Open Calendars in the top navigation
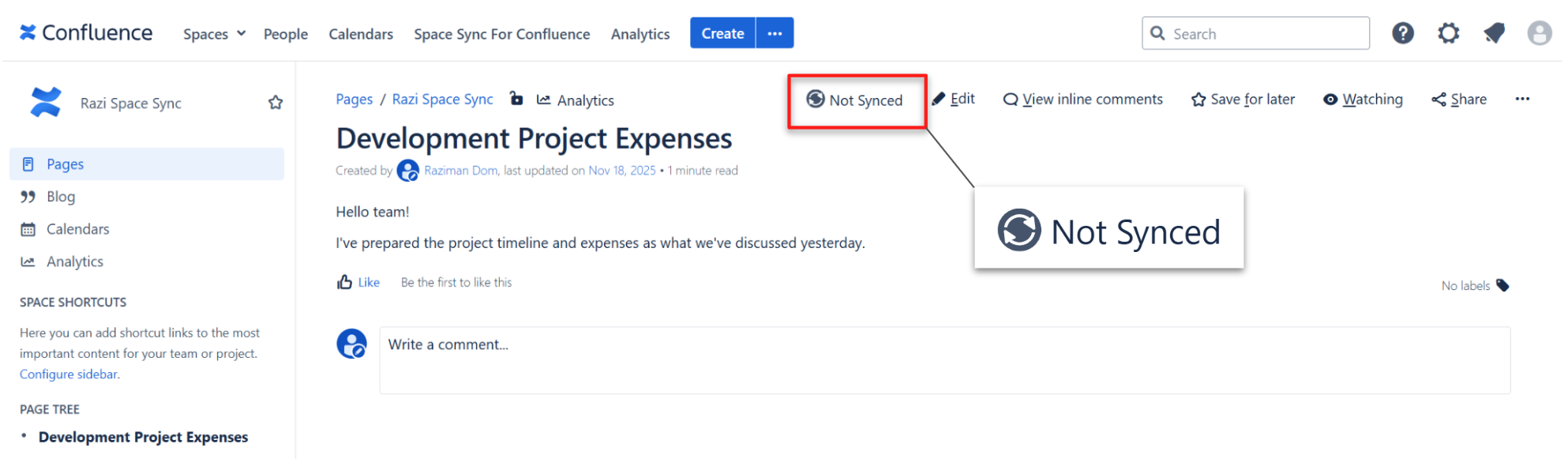The height and width of the screenshot is (459, 1568). point(361,34)
